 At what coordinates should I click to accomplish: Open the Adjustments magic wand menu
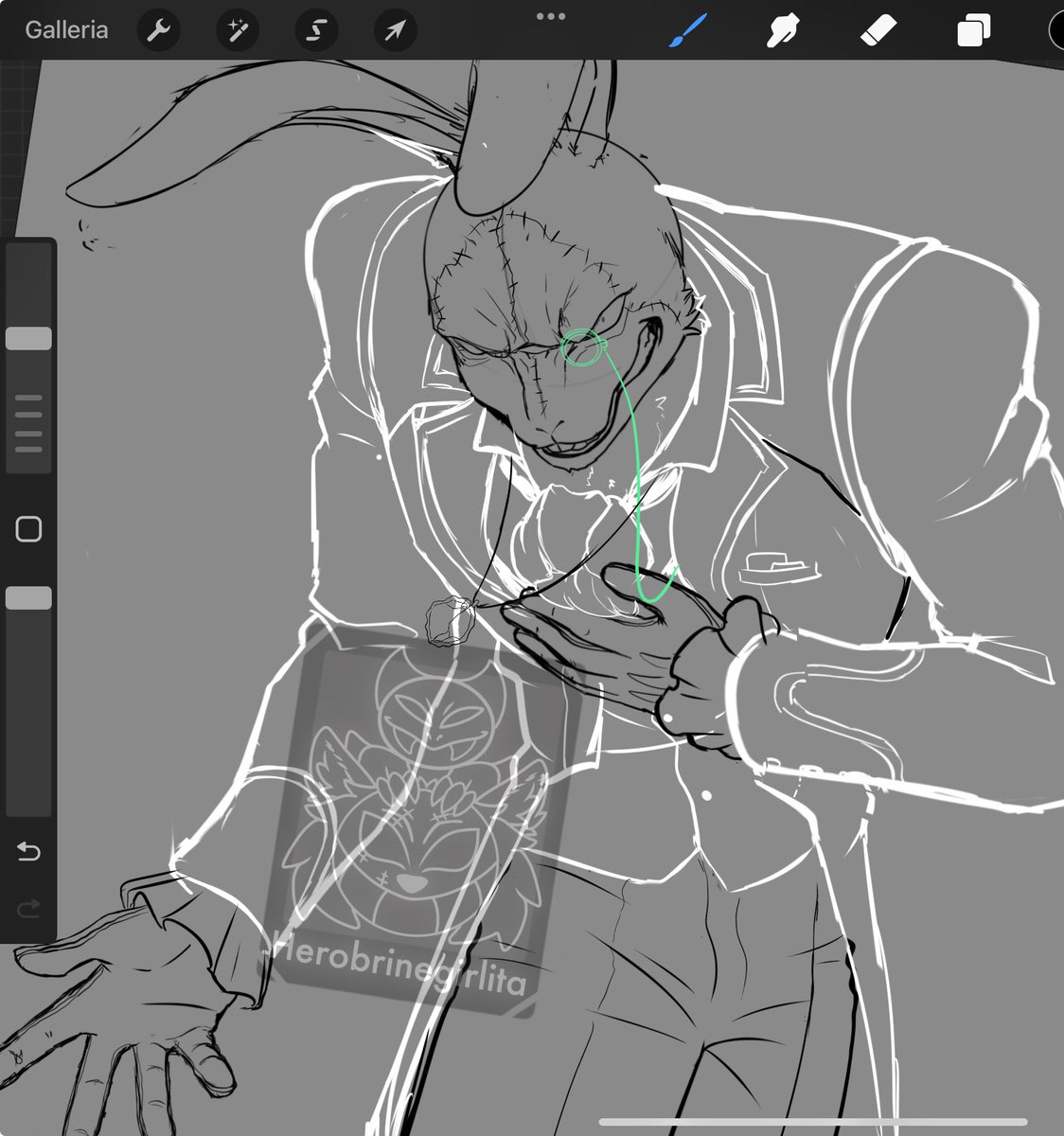[238, 30]
